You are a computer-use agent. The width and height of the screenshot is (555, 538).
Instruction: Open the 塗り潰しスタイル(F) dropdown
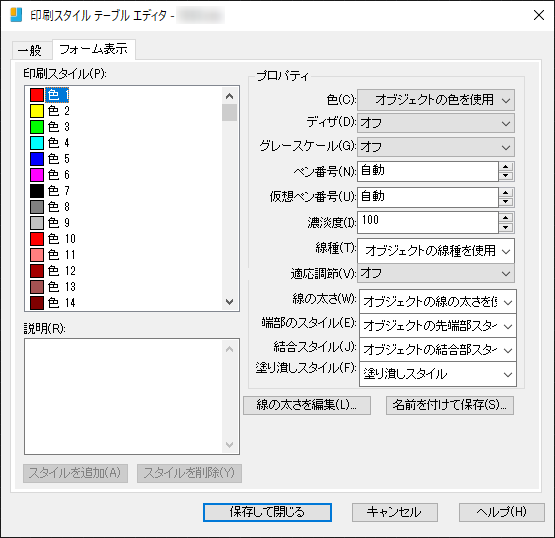tap(438, 374)
